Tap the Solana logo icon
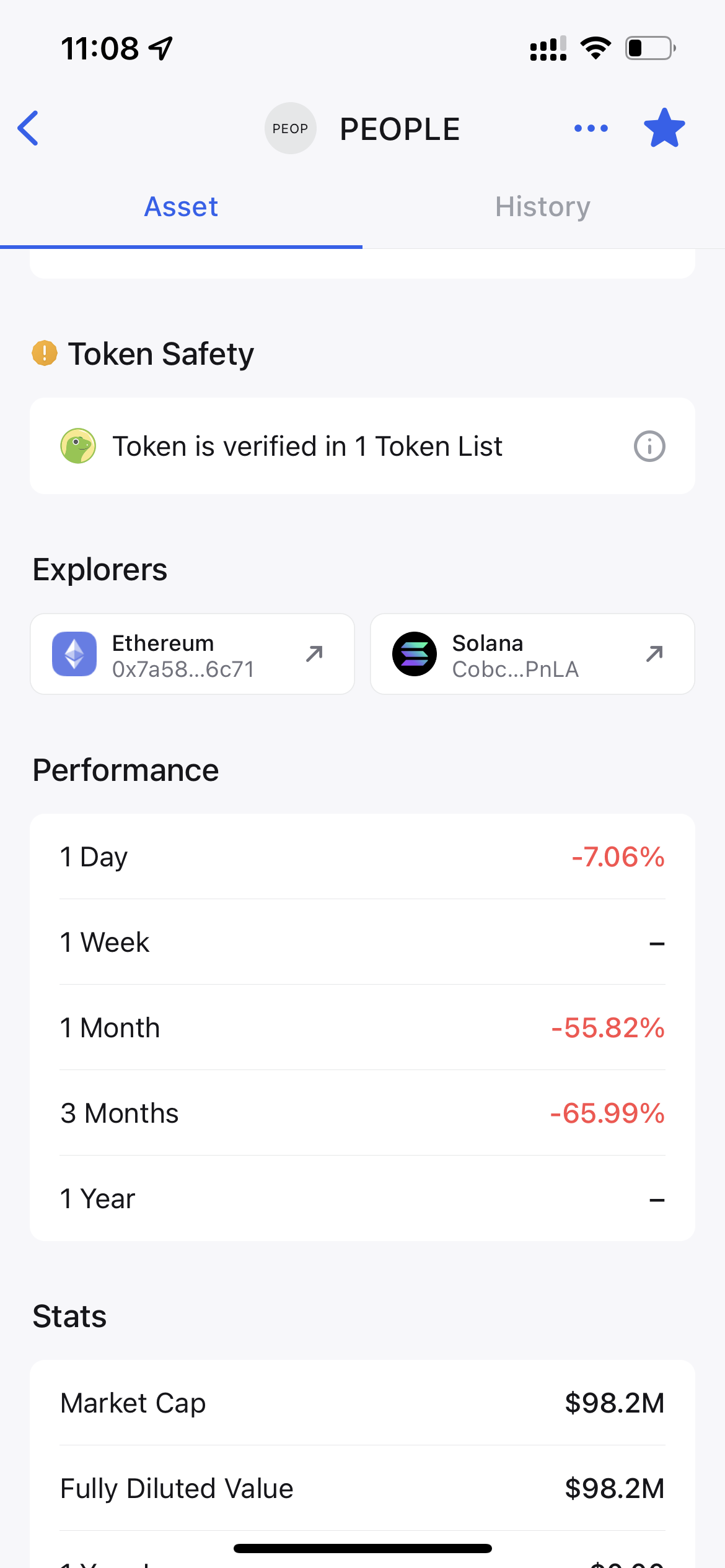The width and height of the screenshot is (725, 1568). point(415,654)
